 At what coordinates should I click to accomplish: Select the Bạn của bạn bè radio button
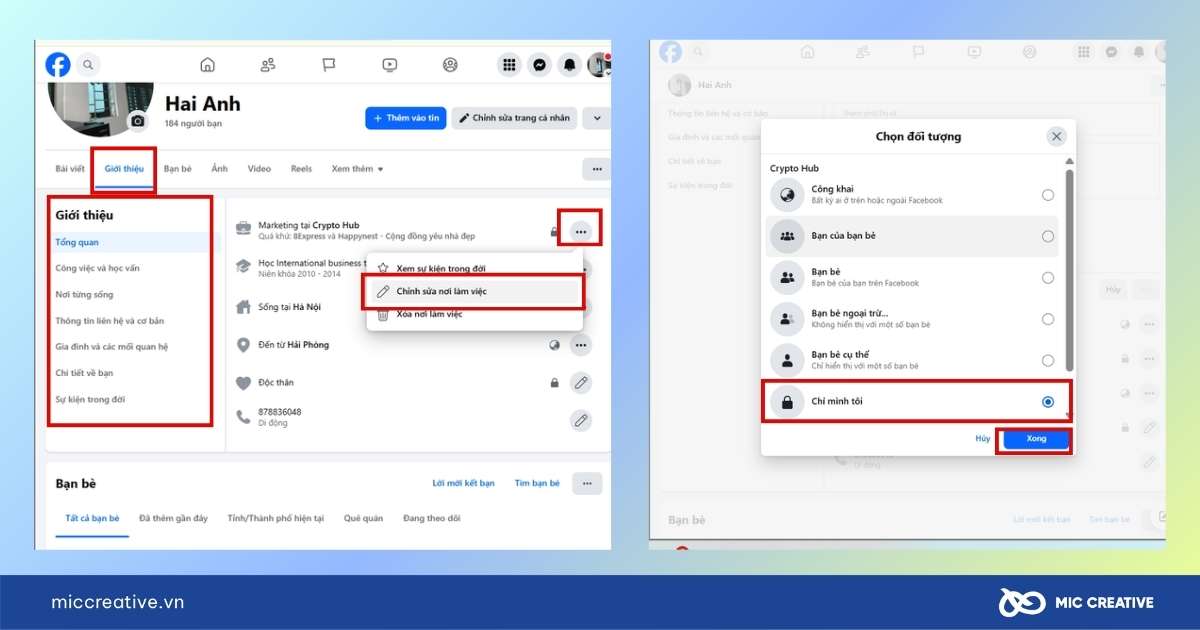(x=1048, y=237)
